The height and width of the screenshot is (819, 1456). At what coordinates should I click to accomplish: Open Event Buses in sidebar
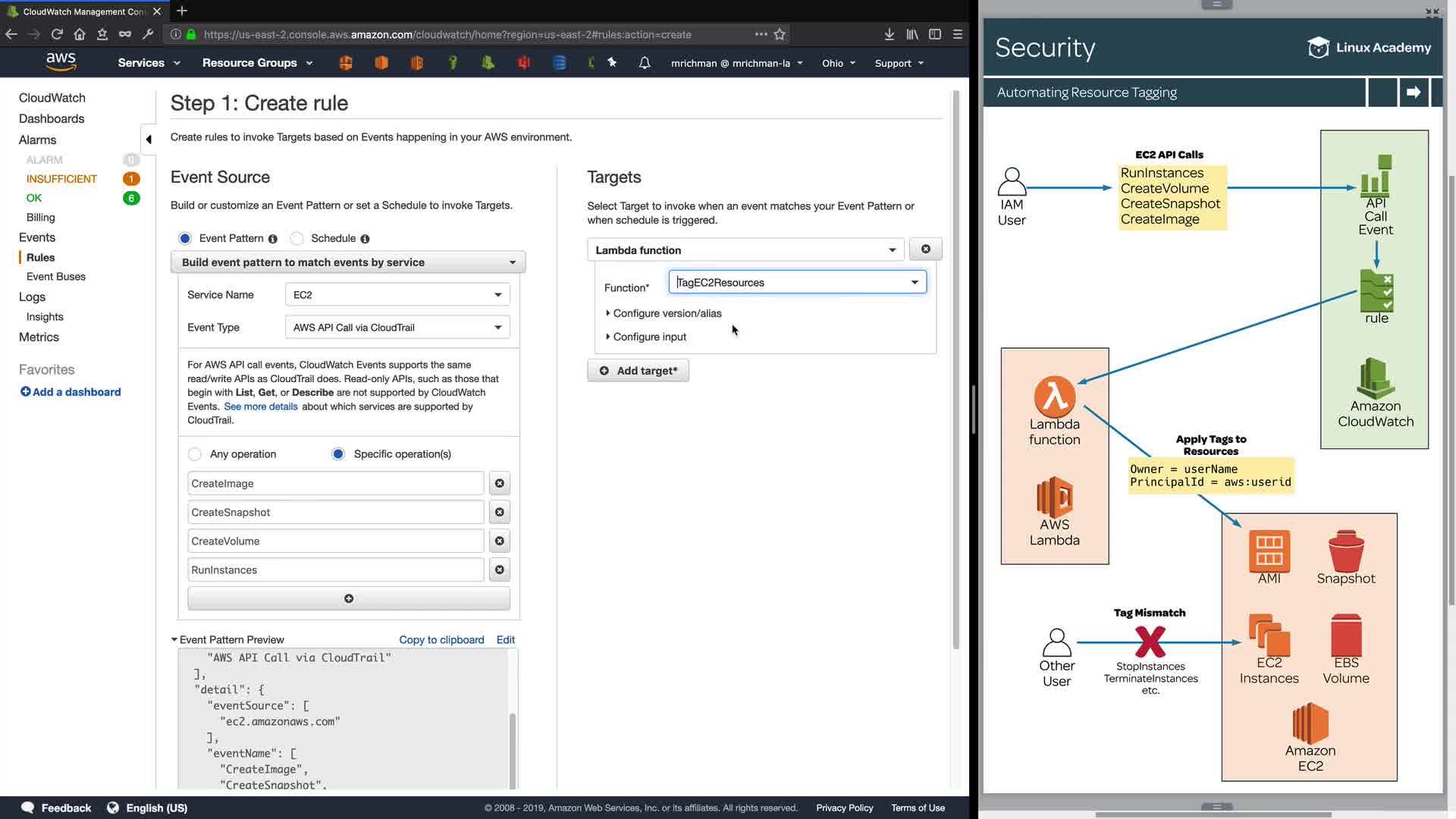click(x=55, y=277)
